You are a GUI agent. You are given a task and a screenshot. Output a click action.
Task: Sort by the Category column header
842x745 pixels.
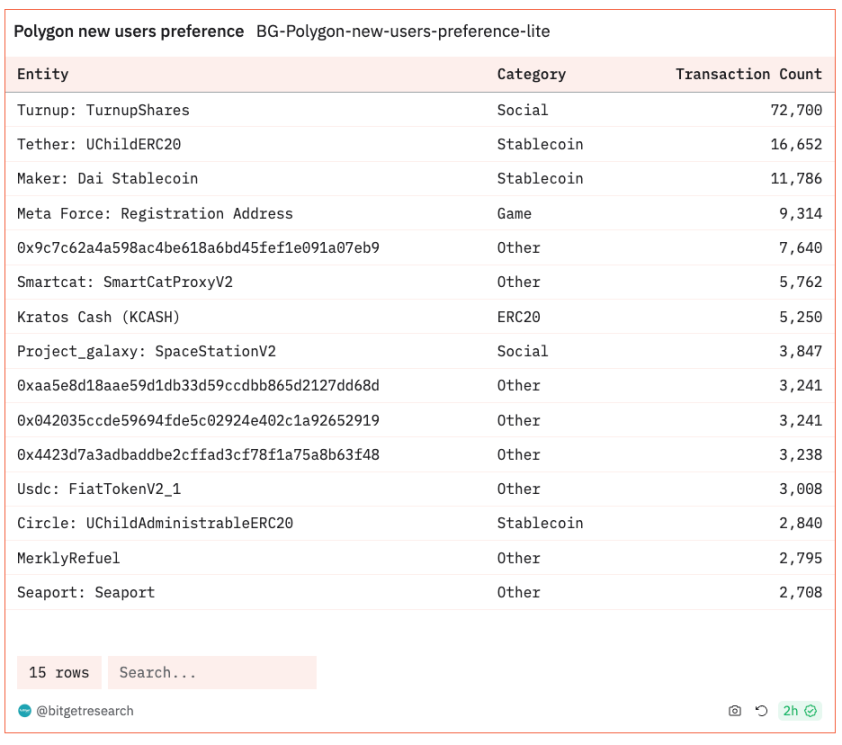[531, 74]
